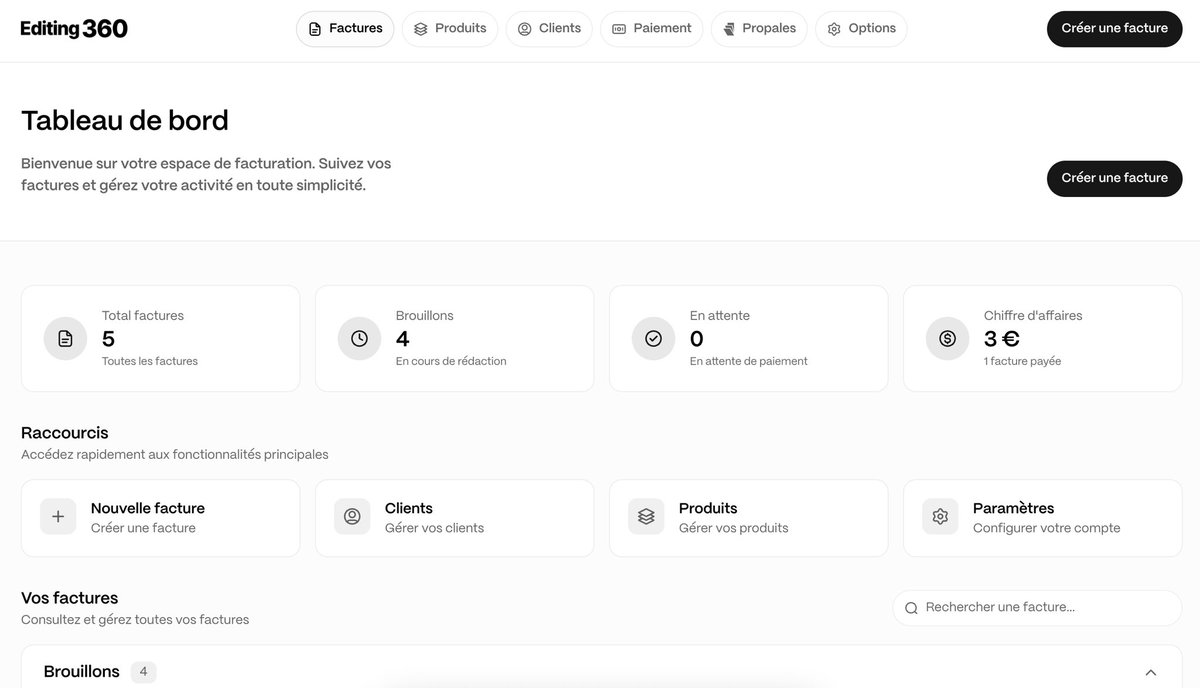Image resolution: width=1200 pixels, height=688 pixels.
Task: Click the person icon in Clients shortcut
Action: point(352,517)
